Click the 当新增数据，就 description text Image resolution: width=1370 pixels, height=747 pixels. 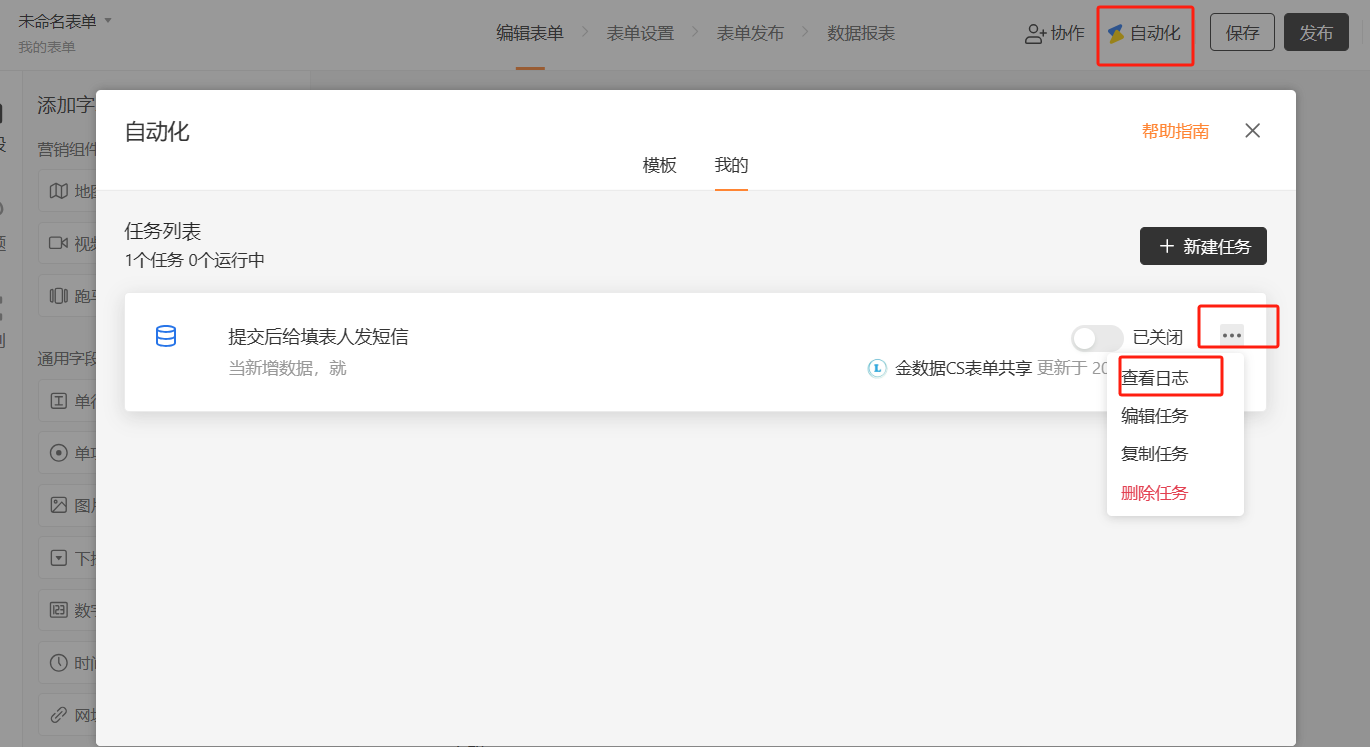[287, 368]
